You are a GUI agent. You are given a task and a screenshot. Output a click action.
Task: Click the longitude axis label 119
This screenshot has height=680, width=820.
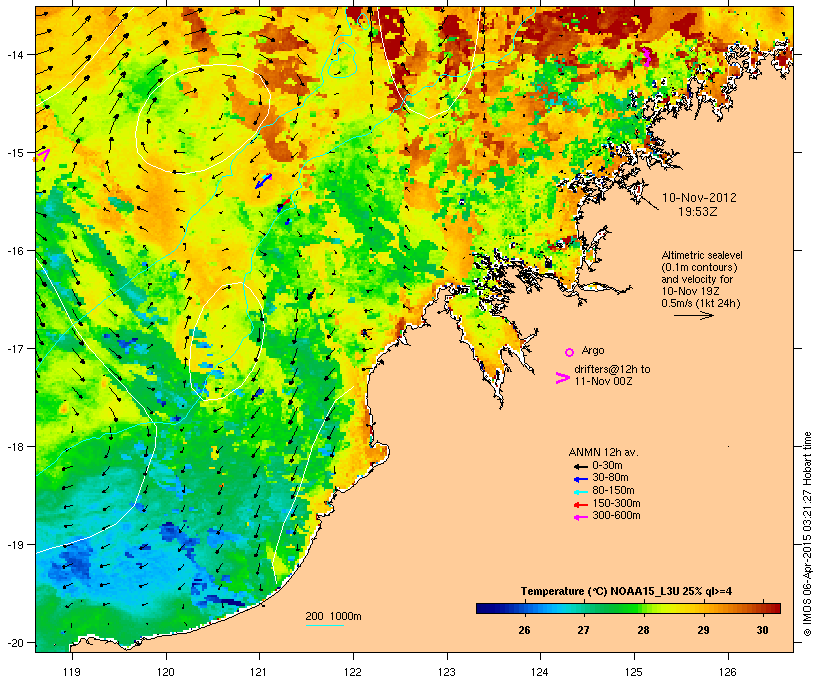point(72,672)
